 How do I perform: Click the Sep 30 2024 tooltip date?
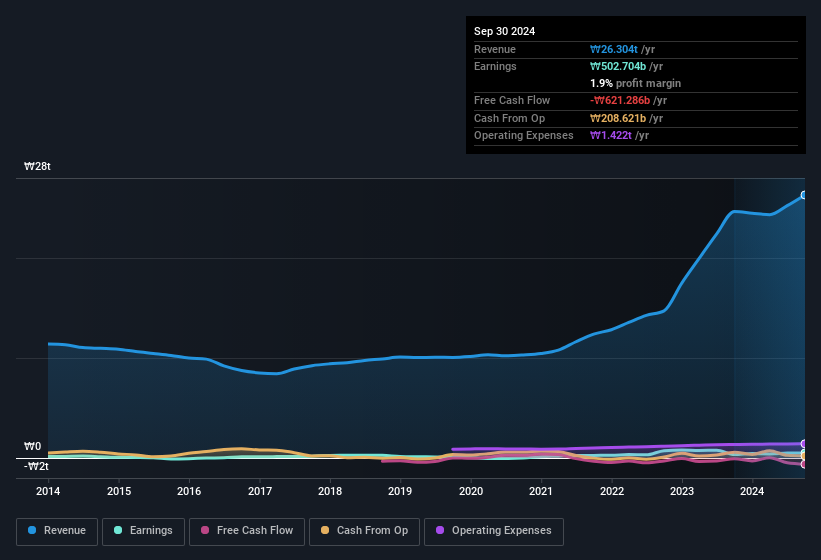tap(504, 31)
